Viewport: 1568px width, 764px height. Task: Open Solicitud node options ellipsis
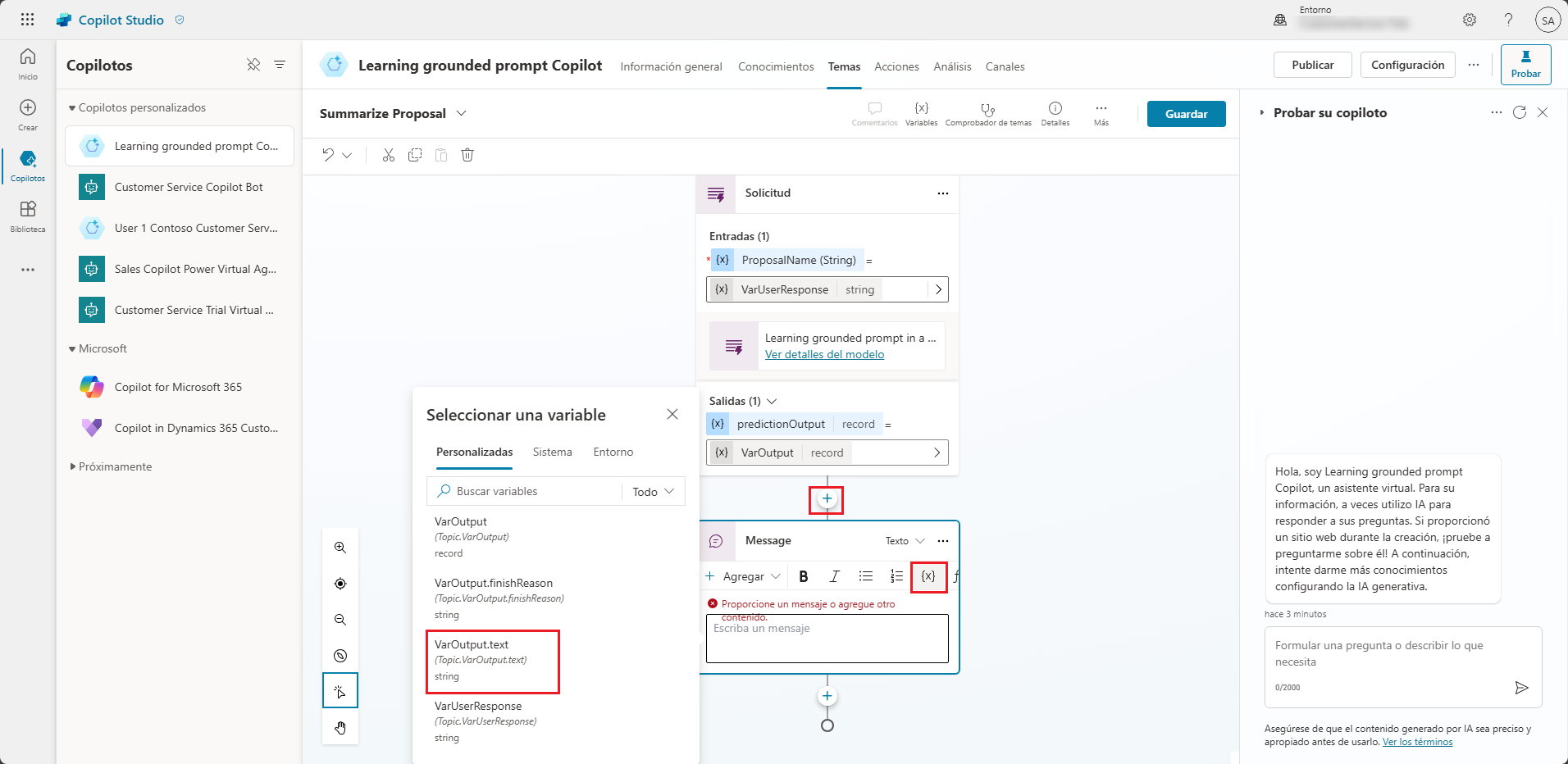[x=943, y=193]
